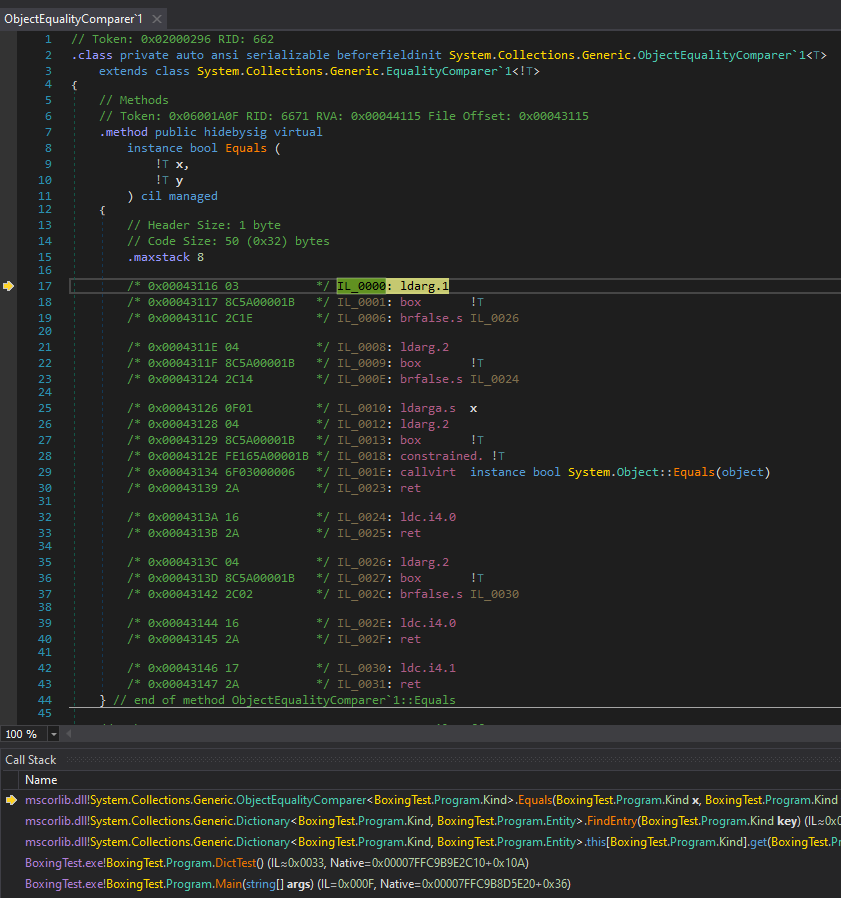Click the IL_0024 branch target on line 23

click(494, 379)
